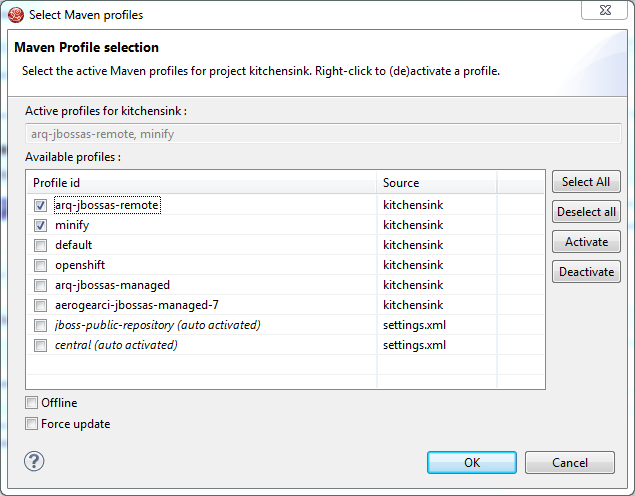Uncheck the minify profile checkbox

click(41, 225)
